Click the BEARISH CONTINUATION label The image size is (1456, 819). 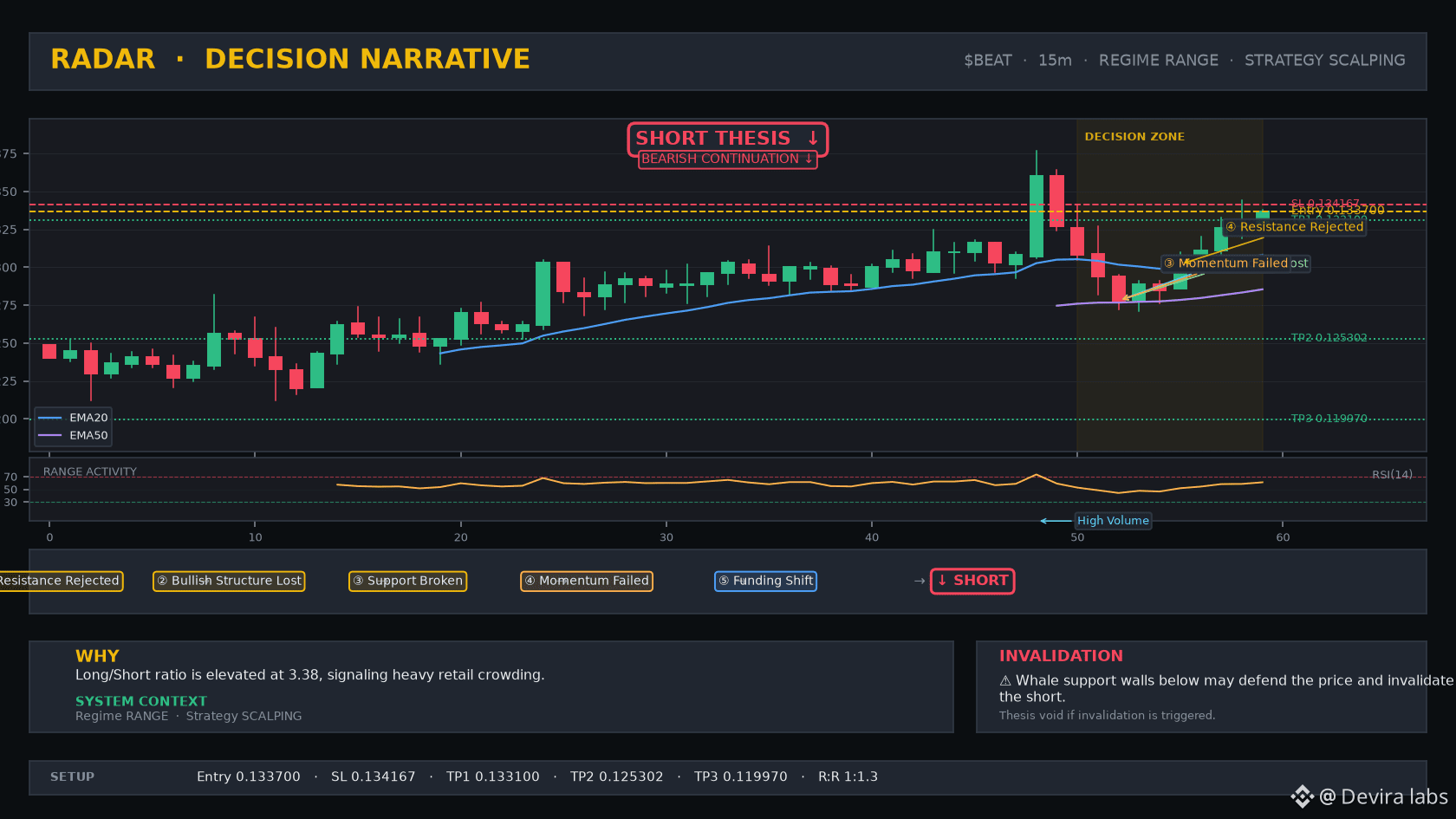click(x=727, y=159)
